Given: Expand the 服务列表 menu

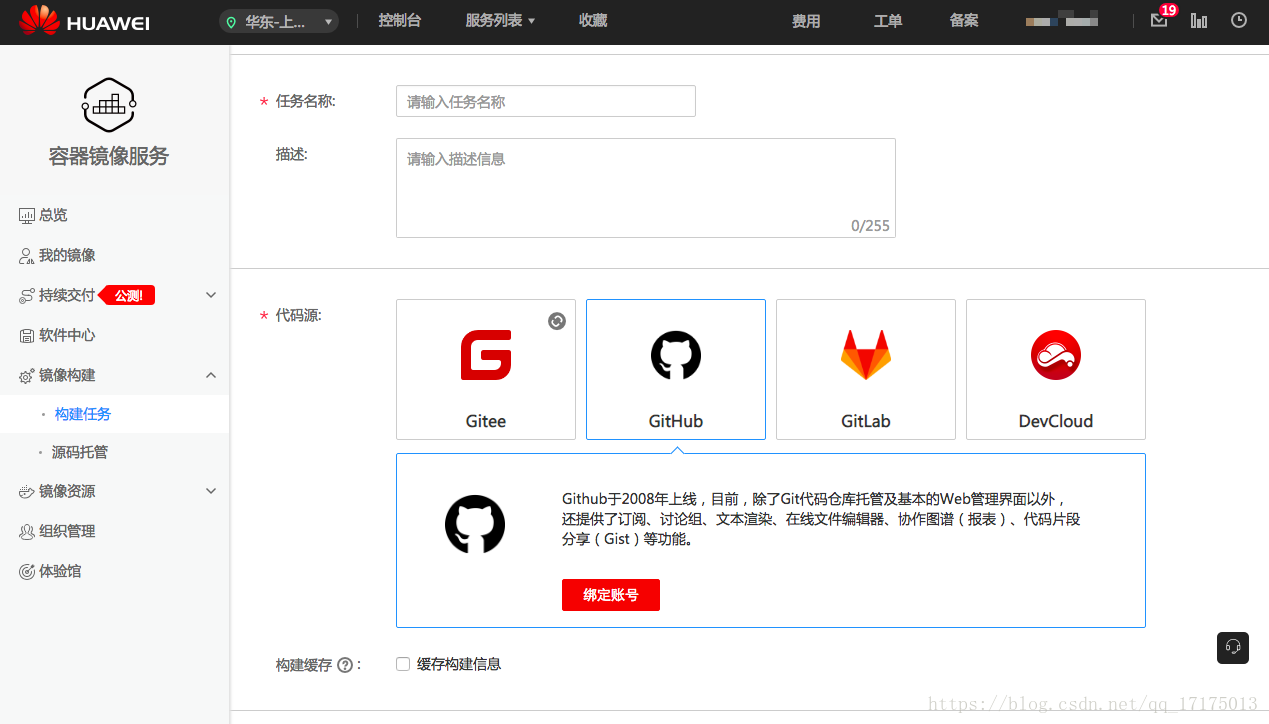Looking at the screenshot, I should pyautogui.click(x=500, y=20).
